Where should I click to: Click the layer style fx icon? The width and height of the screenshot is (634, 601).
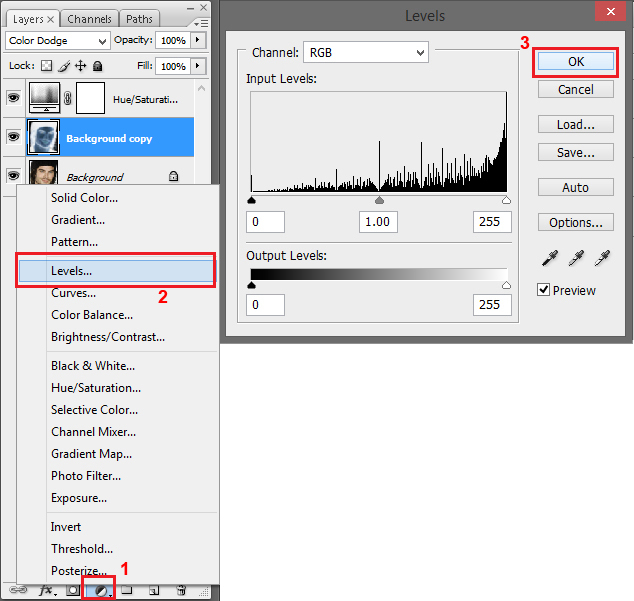(46, 591)
